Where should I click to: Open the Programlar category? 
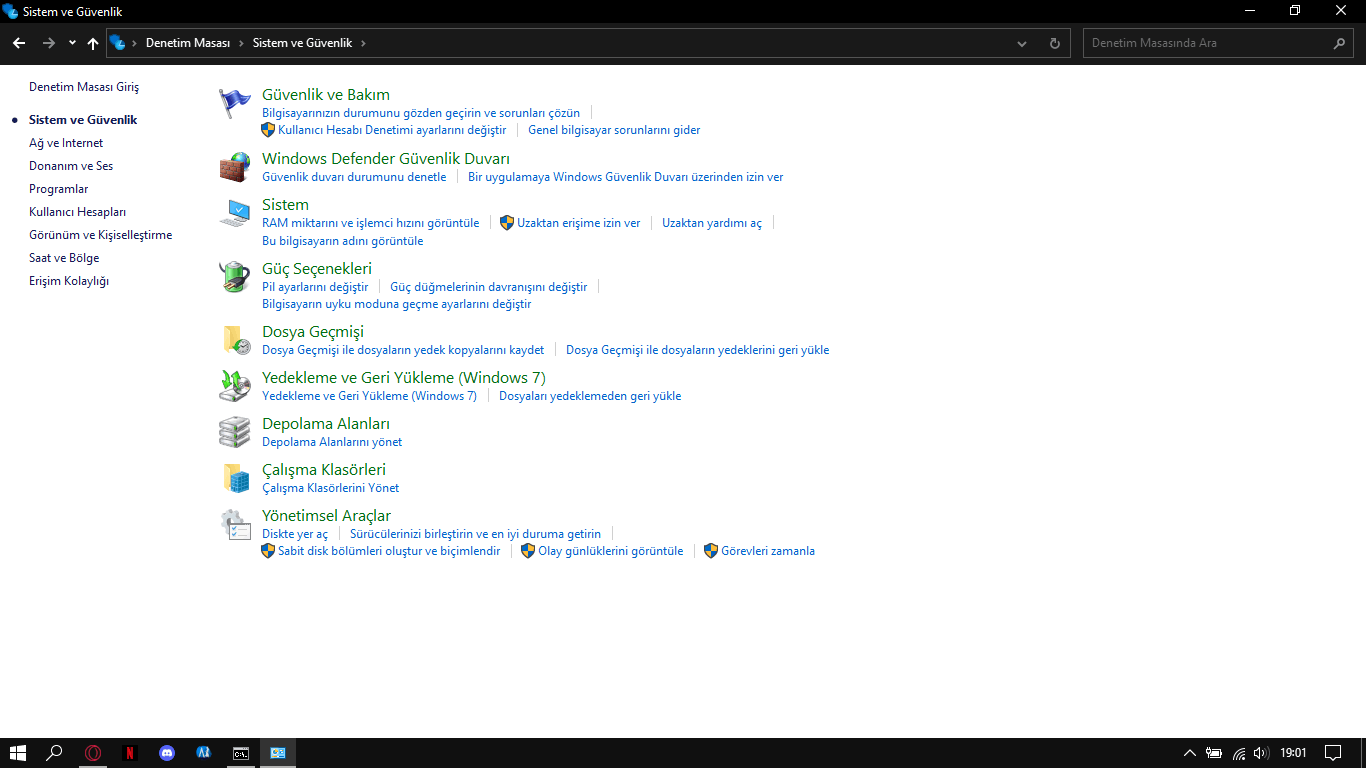point(58,189)
